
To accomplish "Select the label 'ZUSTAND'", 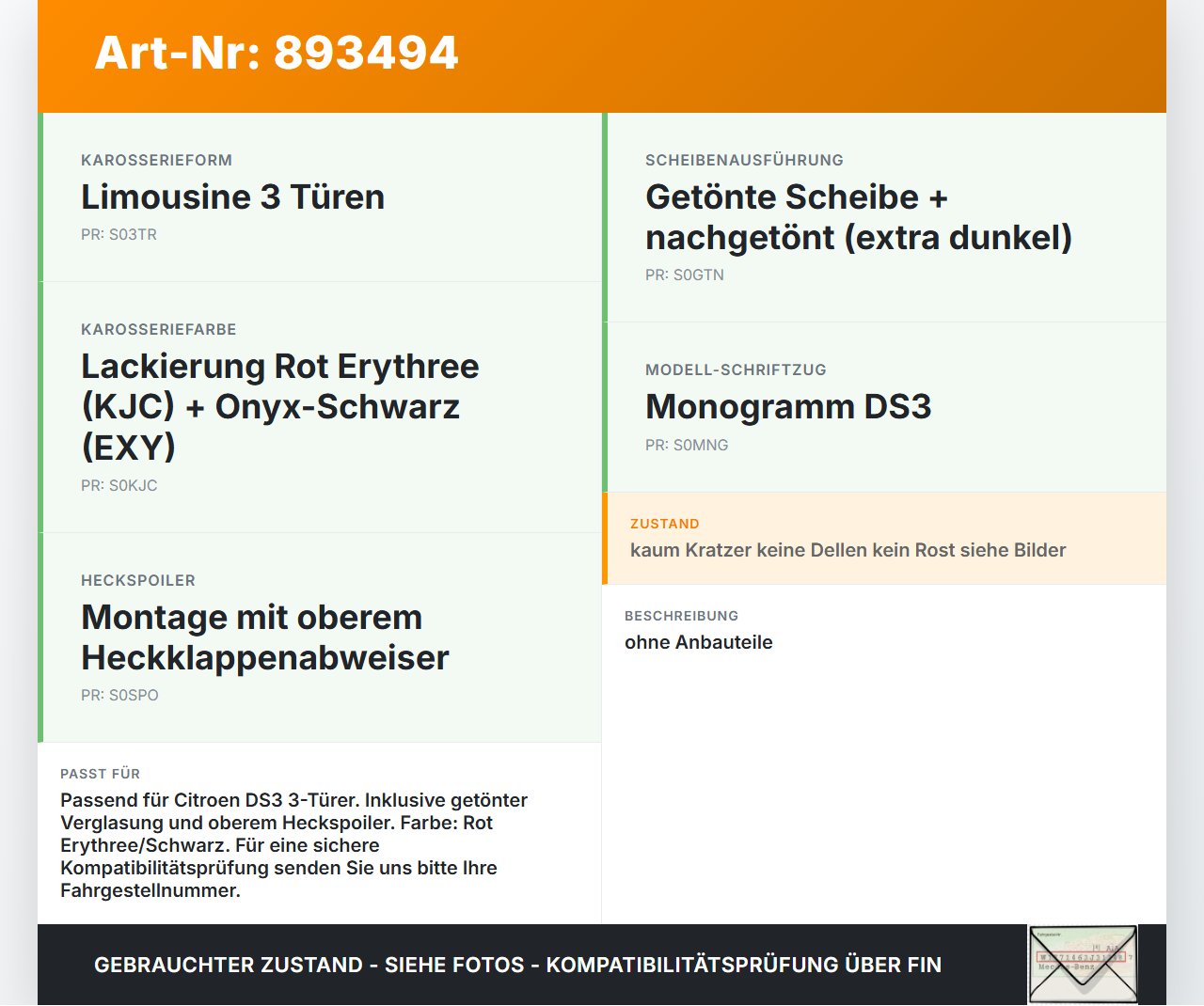I will tap(664, 524).
